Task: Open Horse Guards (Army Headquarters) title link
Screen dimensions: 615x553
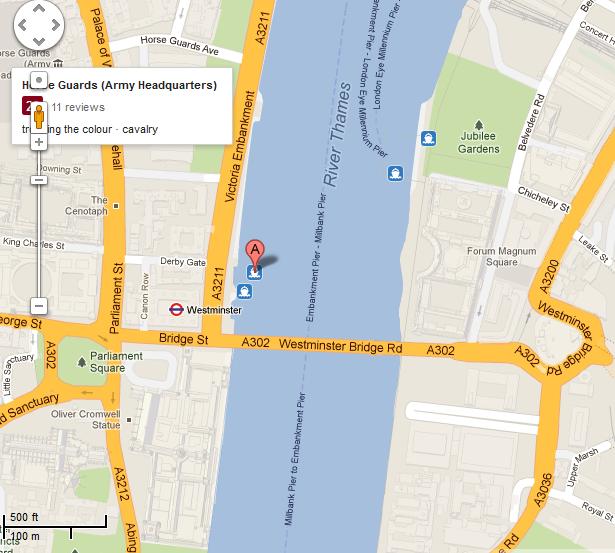Action: pos(120,85)
